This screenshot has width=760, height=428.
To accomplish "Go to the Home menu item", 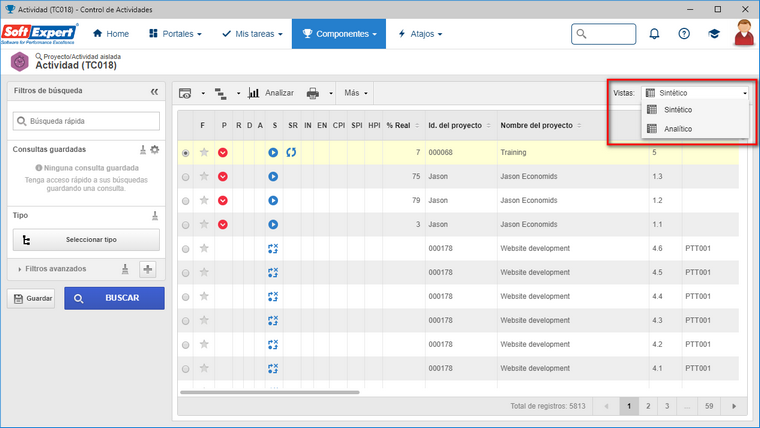I will coord(111,34).
